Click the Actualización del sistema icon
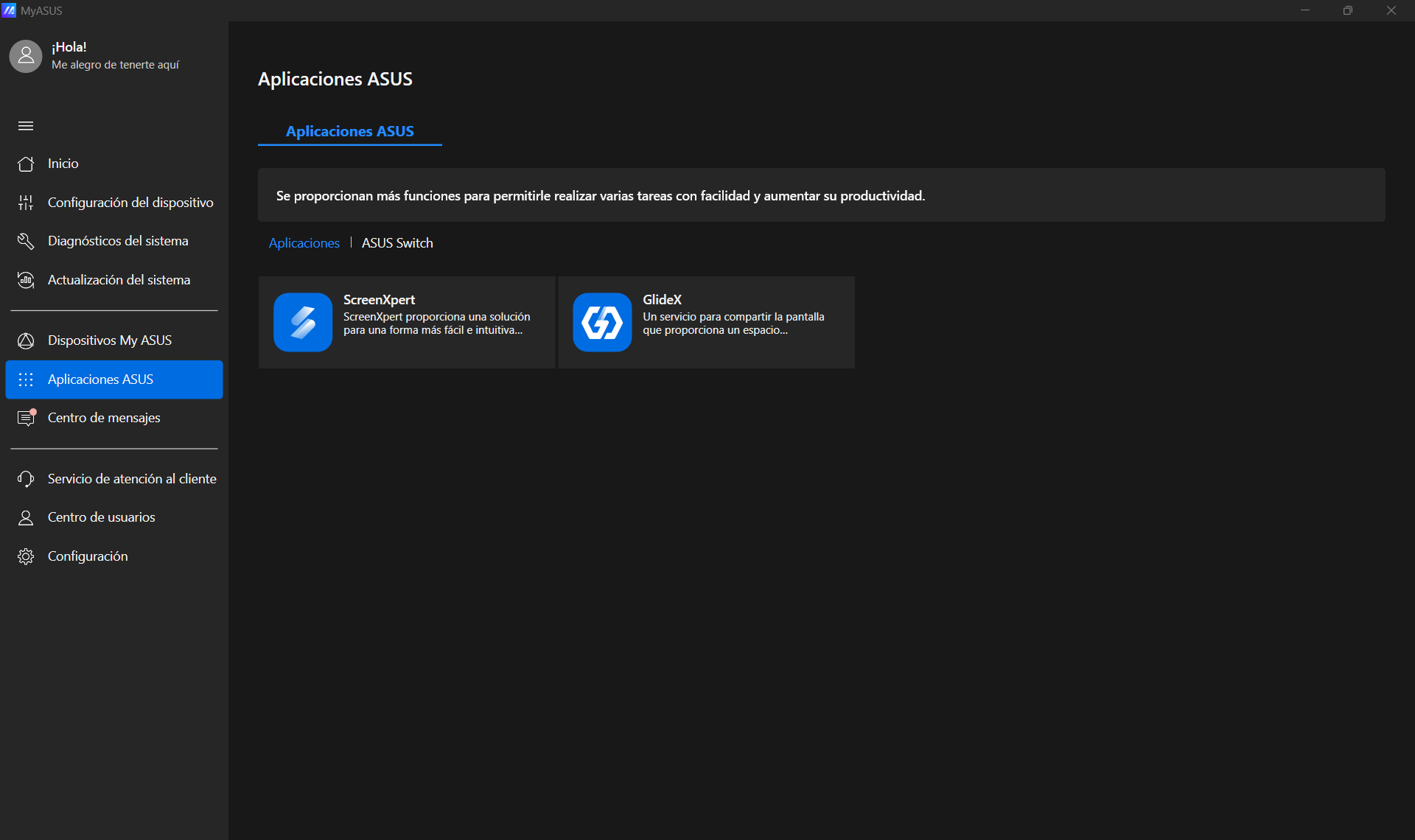 click(x=26, y=280)
